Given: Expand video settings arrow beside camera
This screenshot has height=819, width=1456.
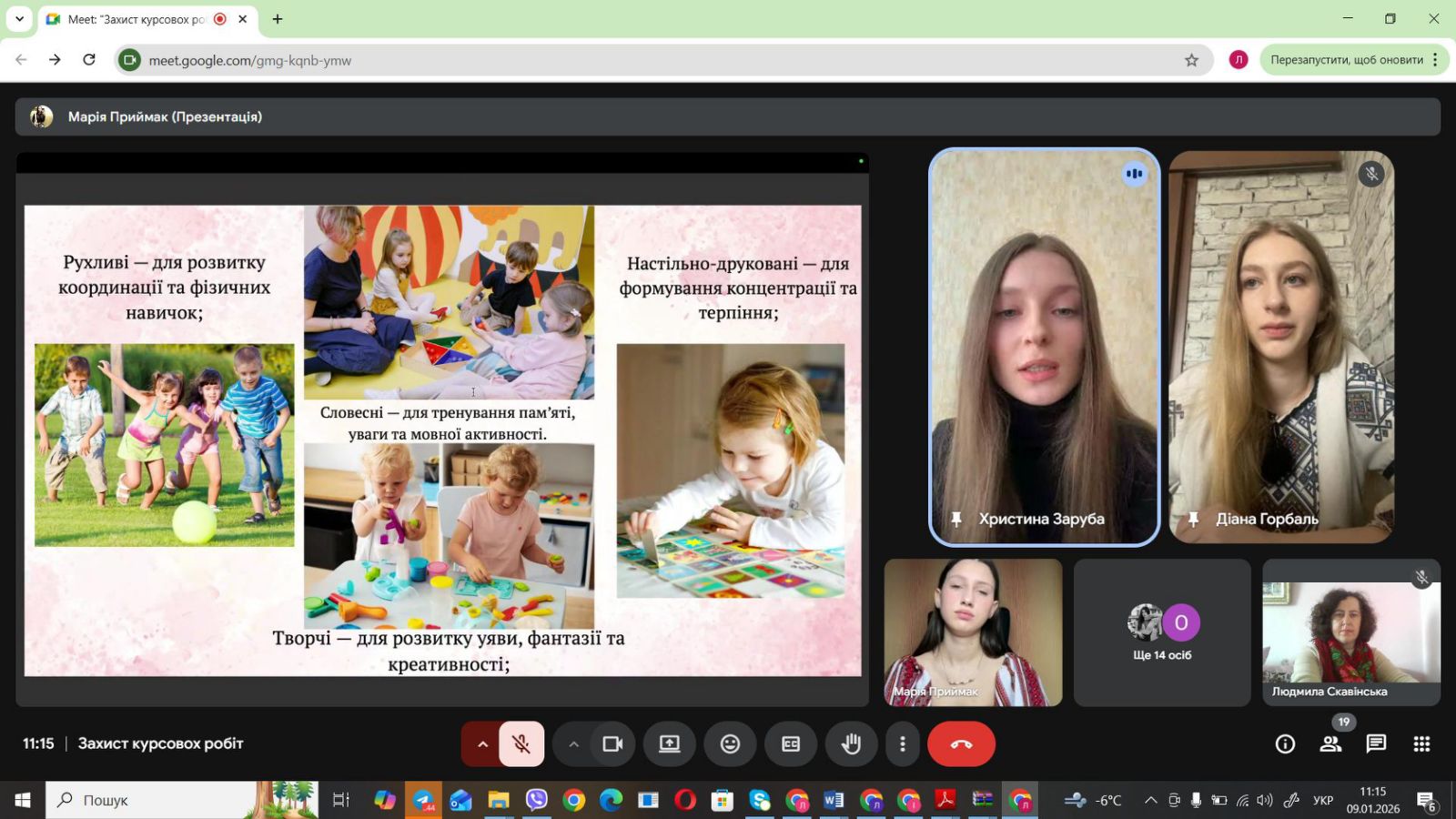Looking at the screenshot, I should point(573,744).
